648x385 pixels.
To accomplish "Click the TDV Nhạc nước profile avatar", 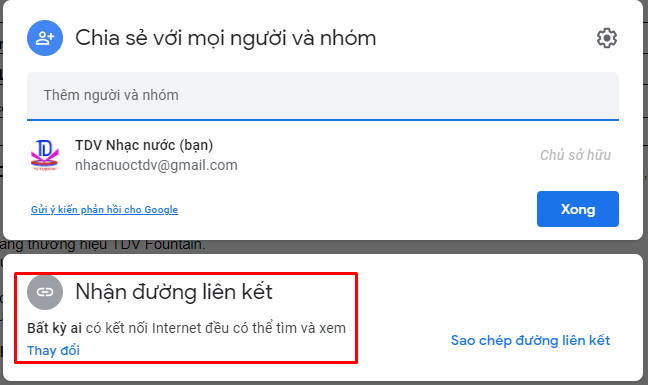I will point(45,155).
